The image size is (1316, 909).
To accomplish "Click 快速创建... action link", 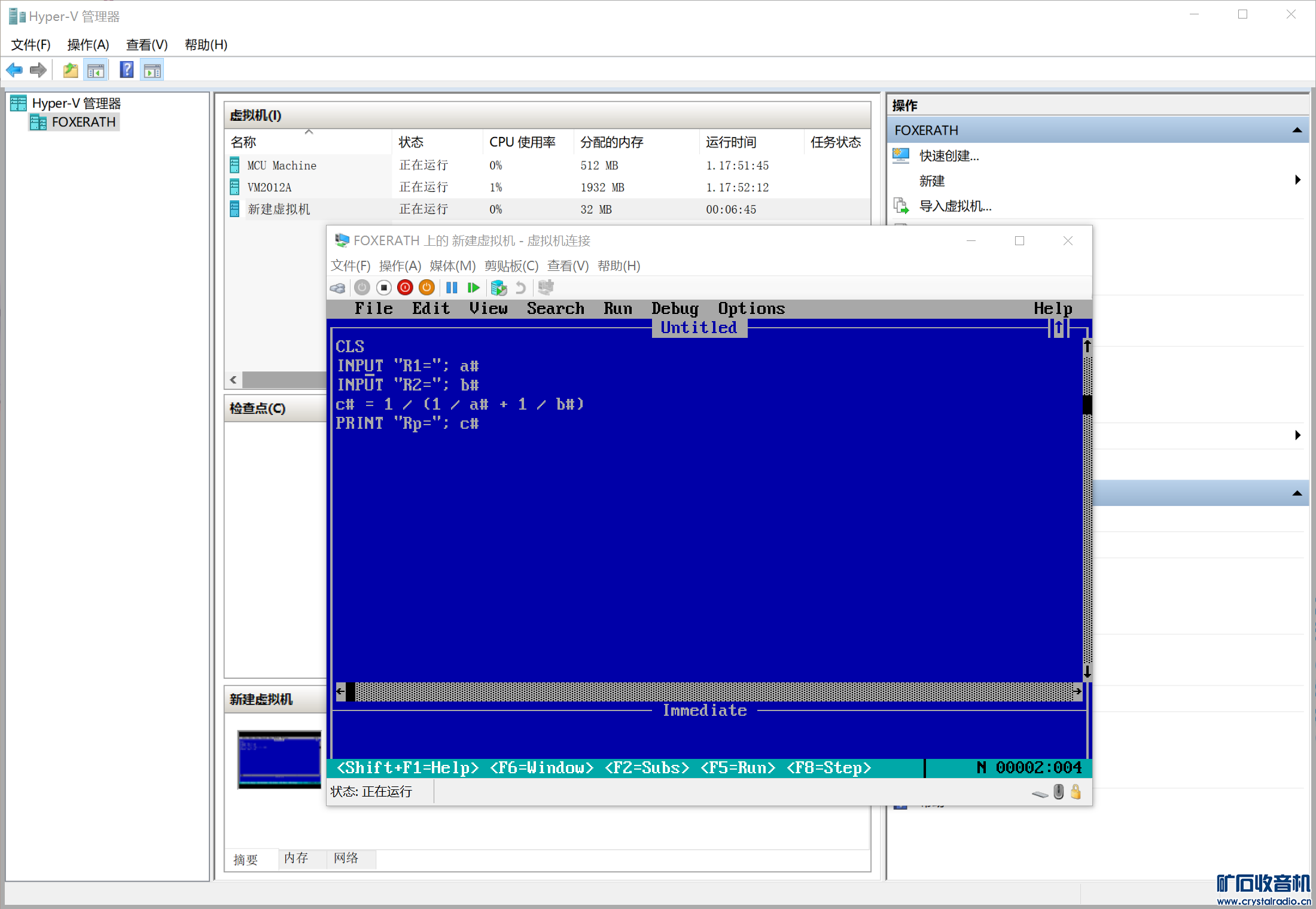I will (949, 156).
